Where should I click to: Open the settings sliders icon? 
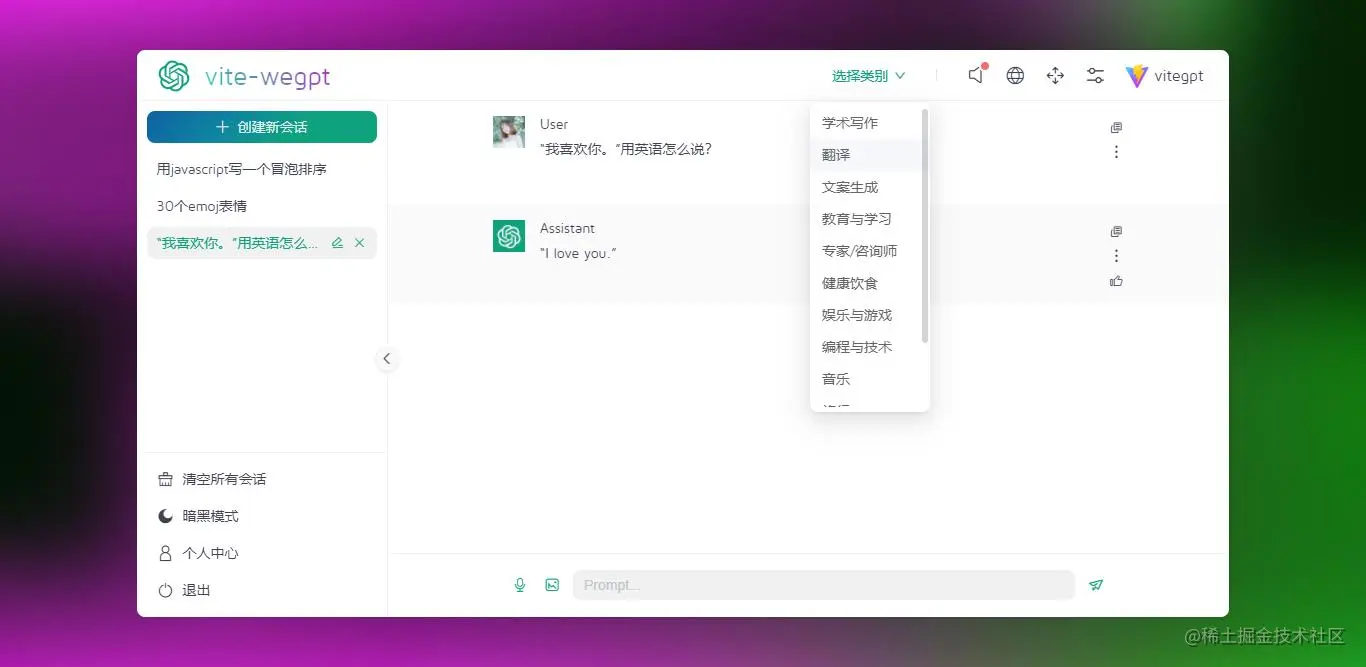1095,75
